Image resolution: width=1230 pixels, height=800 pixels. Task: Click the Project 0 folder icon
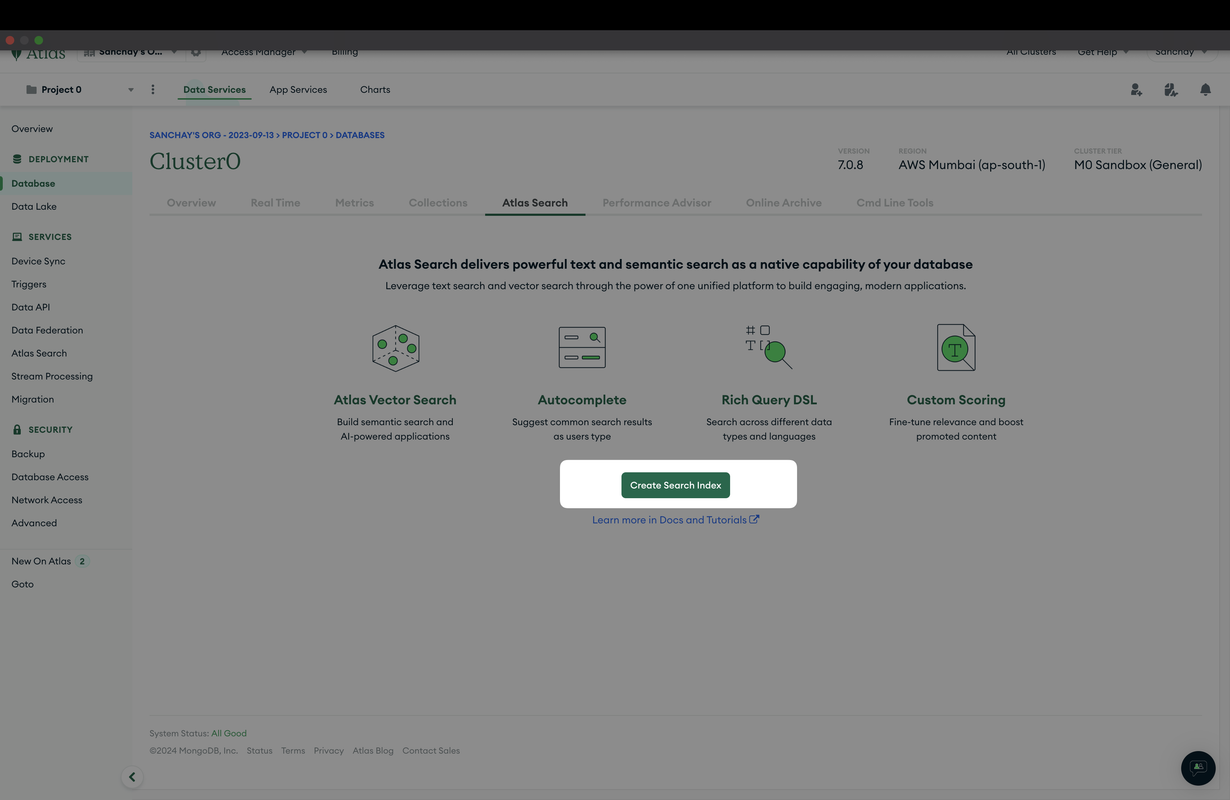tap(31, 90)
